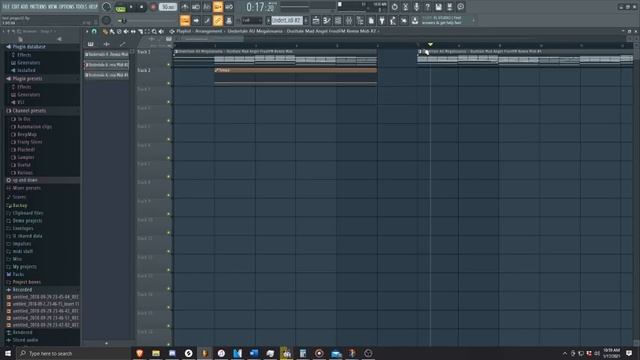Click the download content library icon
The width and height of the screenshot is (640, 360).
pyautogui.click(x=415, y=20)
